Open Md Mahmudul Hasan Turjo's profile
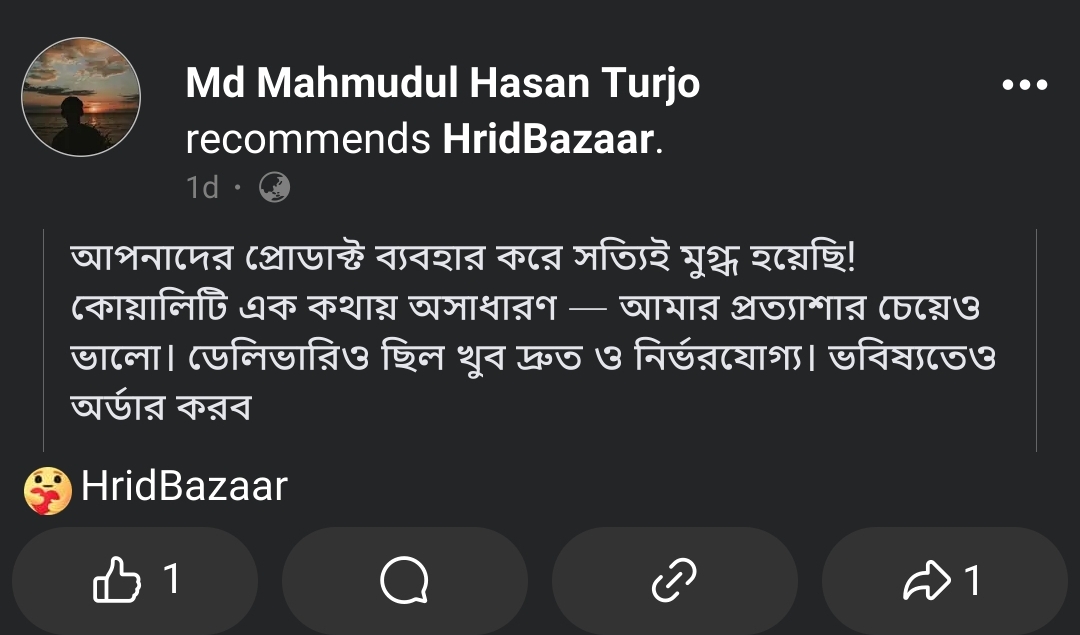The height and width of the screenshot is (635, 1080). [x=443, y=83]
